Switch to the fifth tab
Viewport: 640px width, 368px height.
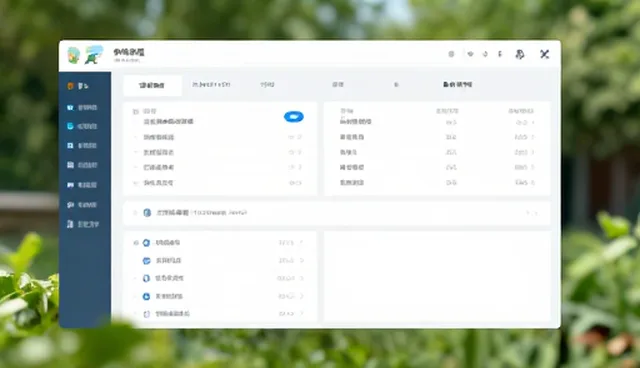(396, 84)
